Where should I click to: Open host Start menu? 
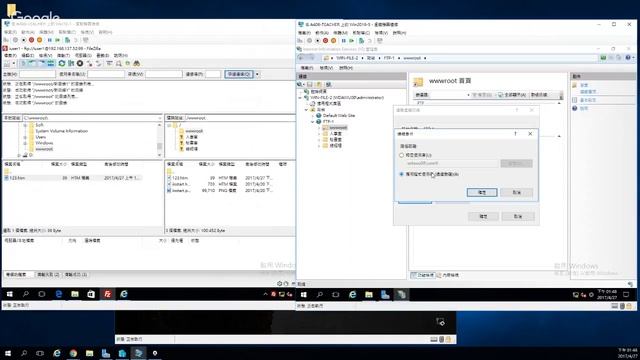pos(7,353)
